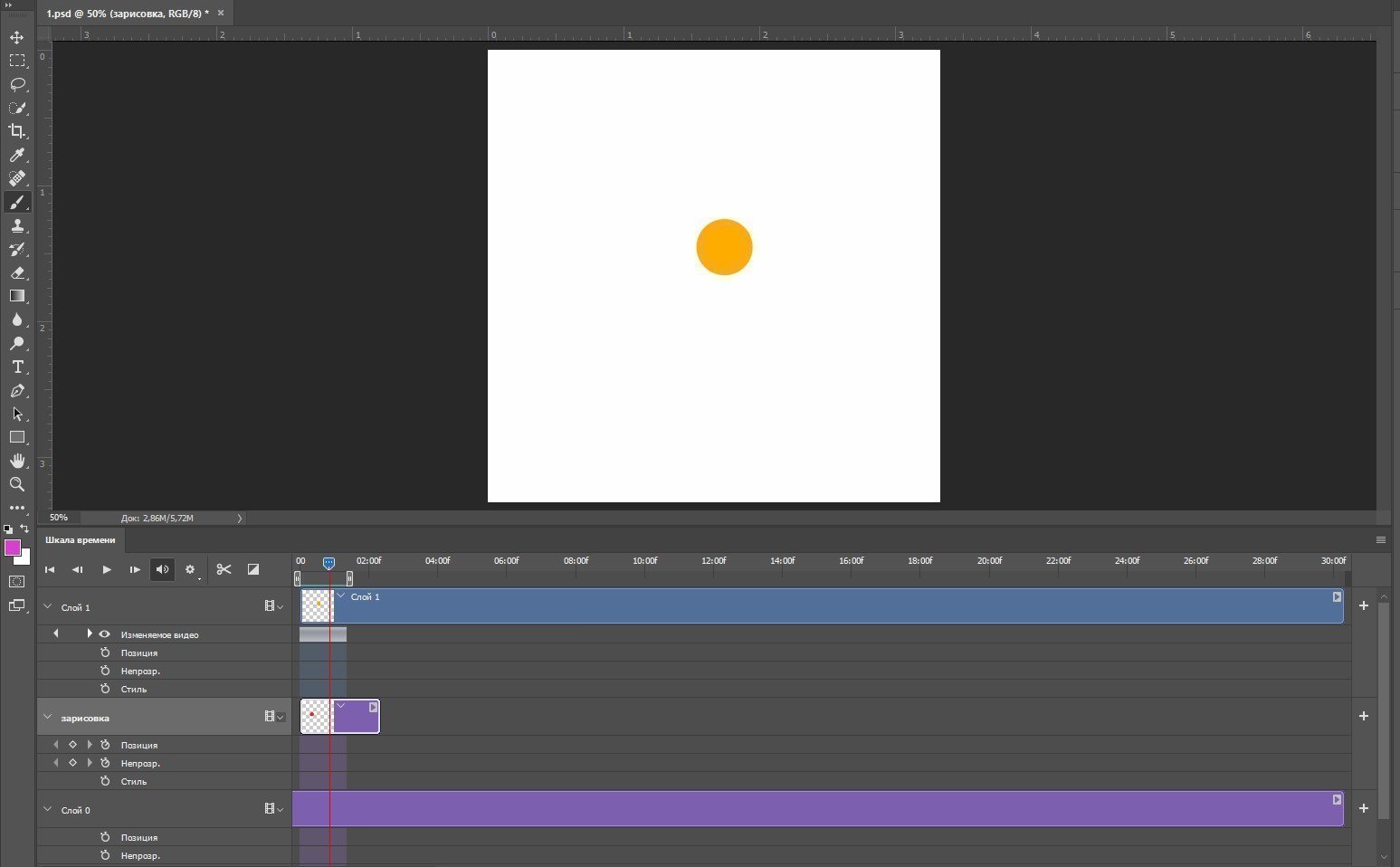Toggle Непрозр. stopwatch under зарисовка
The image size is (1400, 867).
(x=105, y=763)
